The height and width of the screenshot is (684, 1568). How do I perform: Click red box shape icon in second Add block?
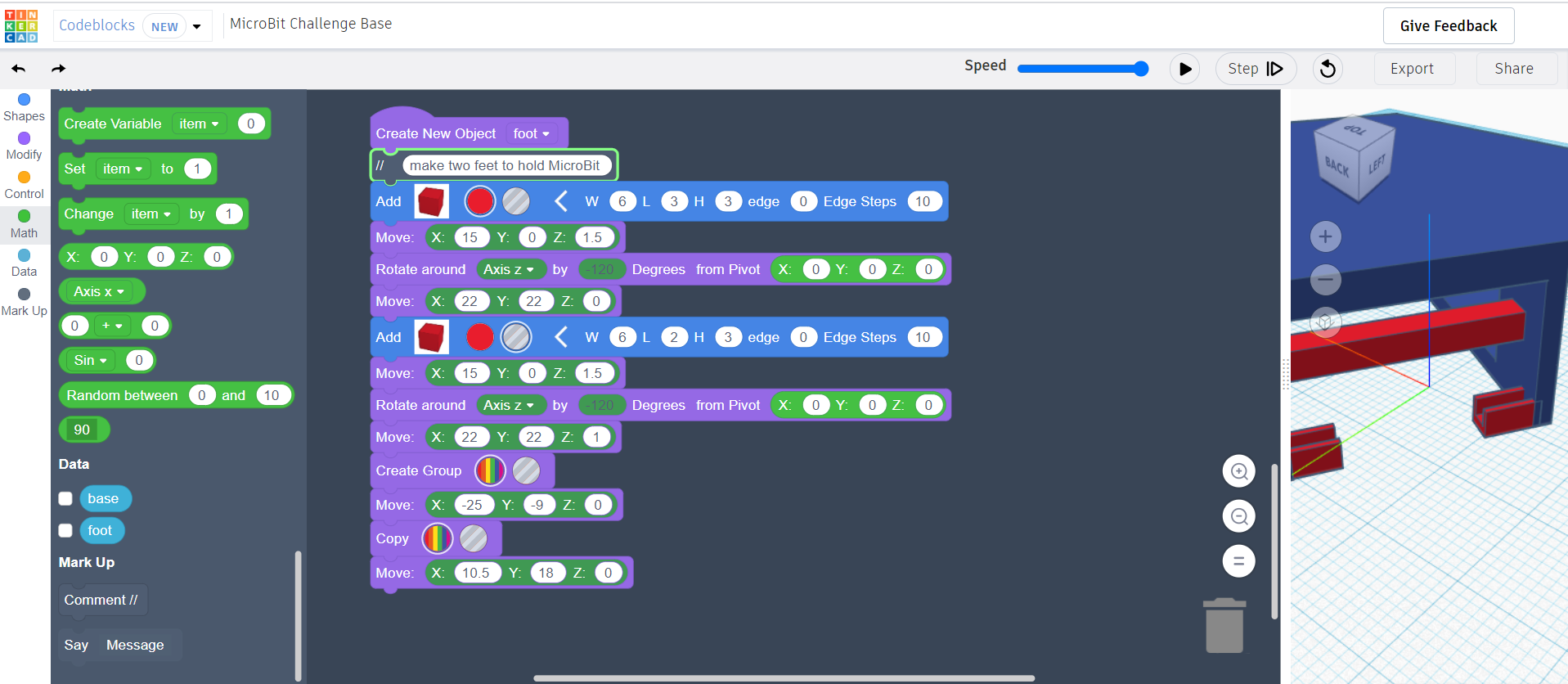point(431,337)
